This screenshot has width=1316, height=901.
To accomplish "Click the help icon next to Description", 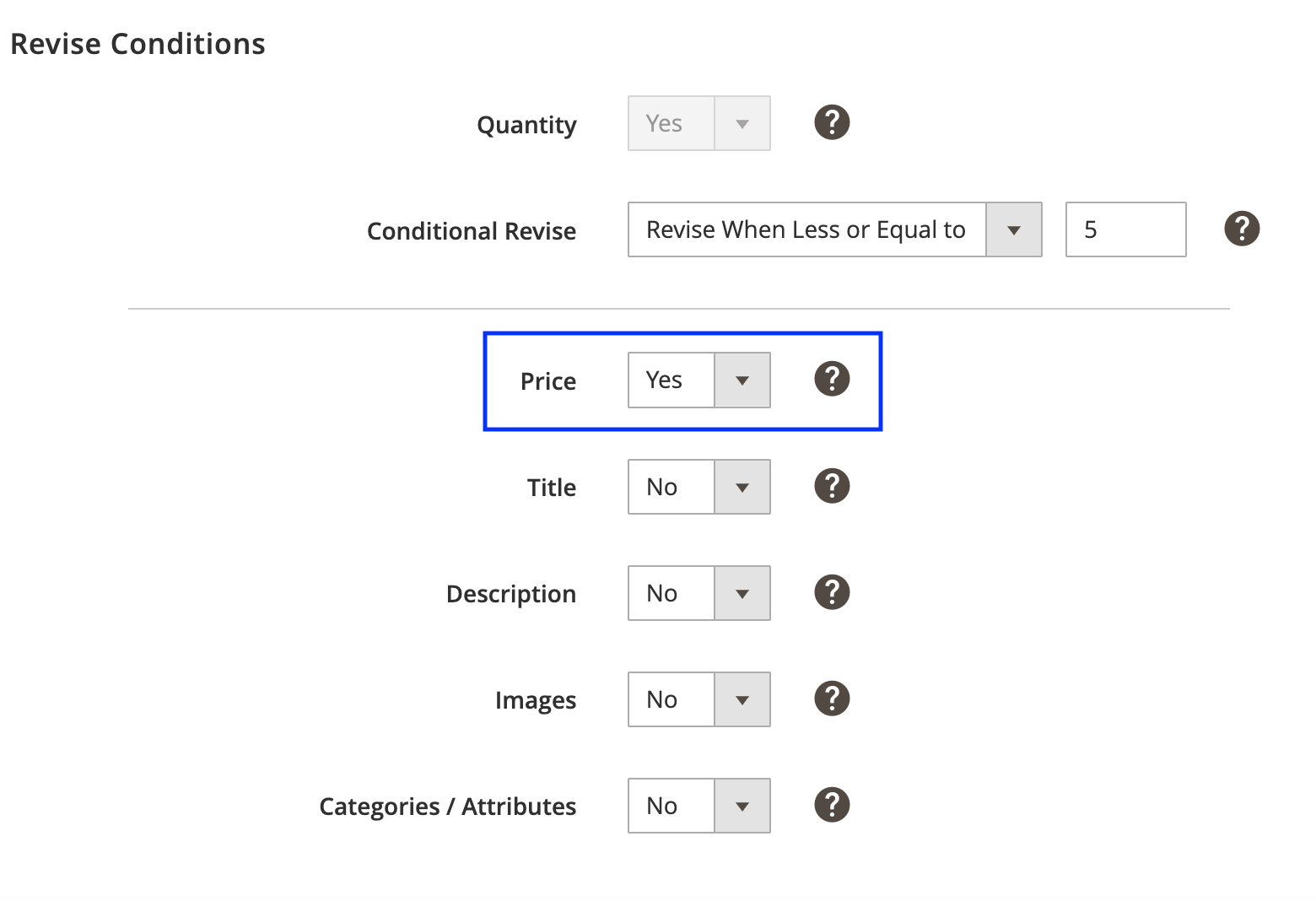I will click(x=831, y=593).
